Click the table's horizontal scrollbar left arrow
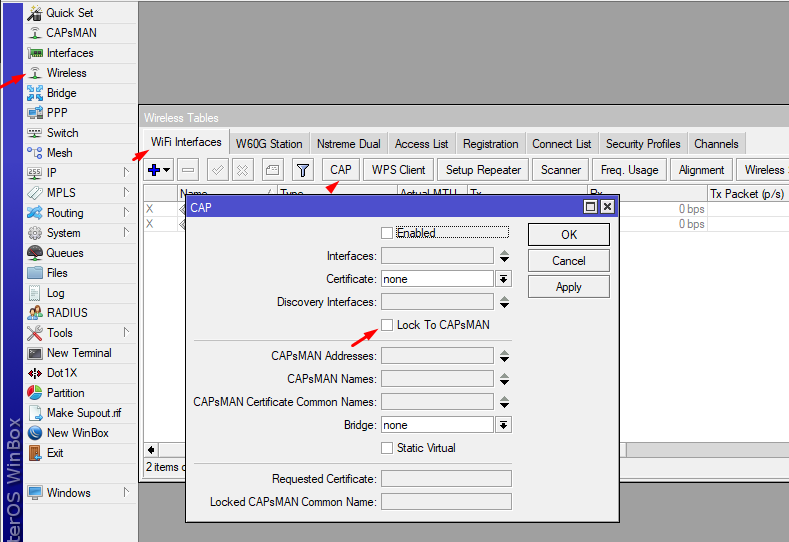The height and width of the screenshot is (542, 789). (x=151, y=450)
